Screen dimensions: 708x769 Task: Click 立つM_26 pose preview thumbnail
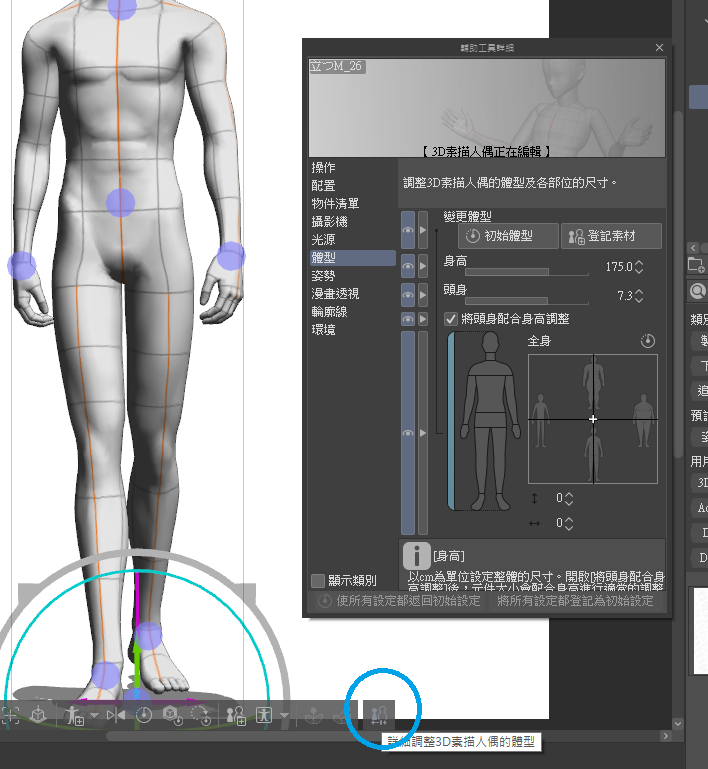pyautogui.click(x=487, y=108)
